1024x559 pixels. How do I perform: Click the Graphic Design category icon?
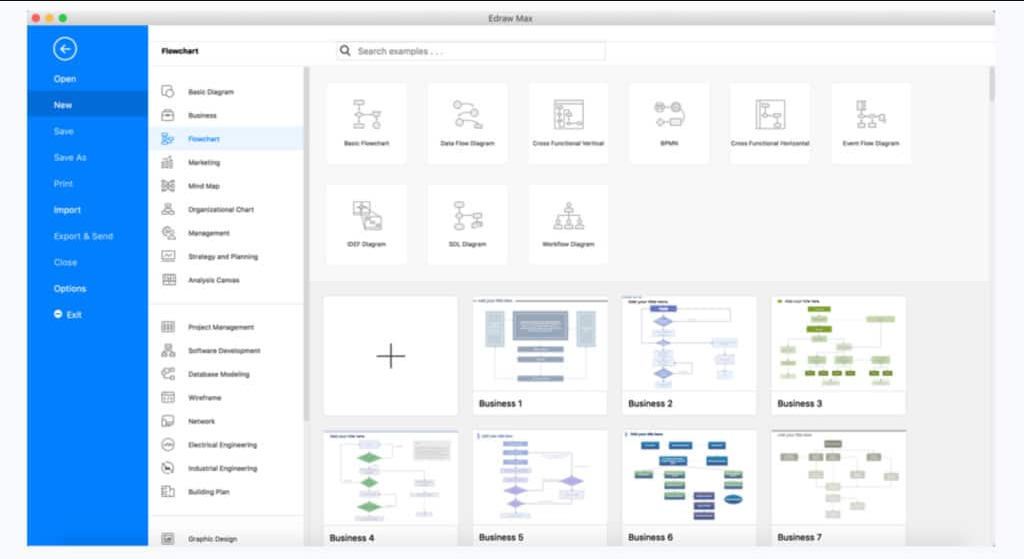(x=168, y=538)
